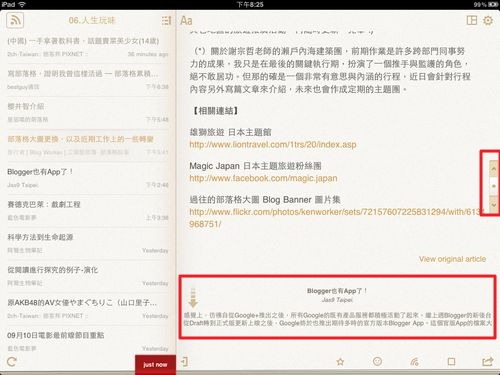This screenshot has height=375, width=500.
Task: Tap the iPad status bar clock
Action: click(250, 4)
